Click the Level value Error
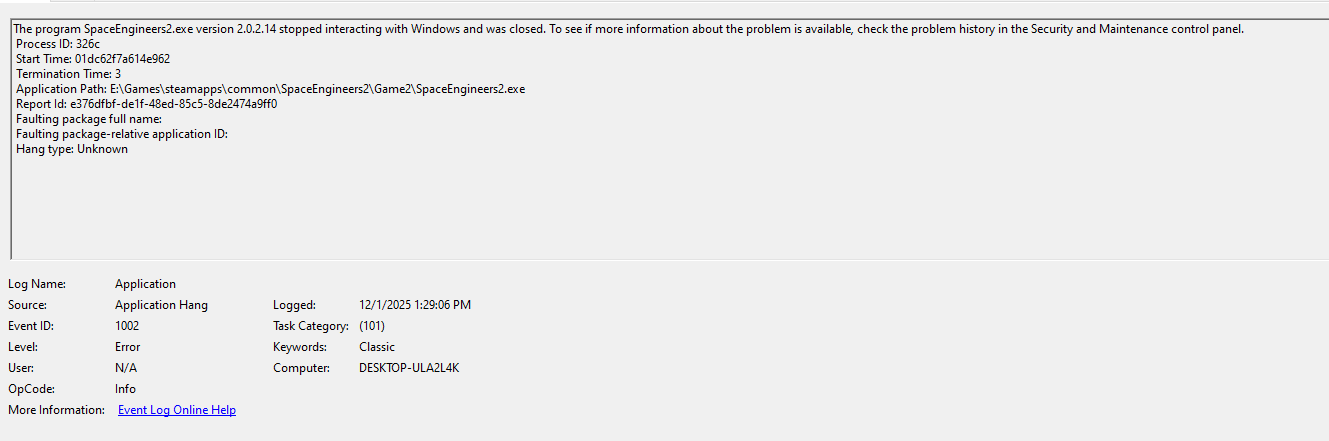Screen dimensions: 1329x441 click(127, 347)
